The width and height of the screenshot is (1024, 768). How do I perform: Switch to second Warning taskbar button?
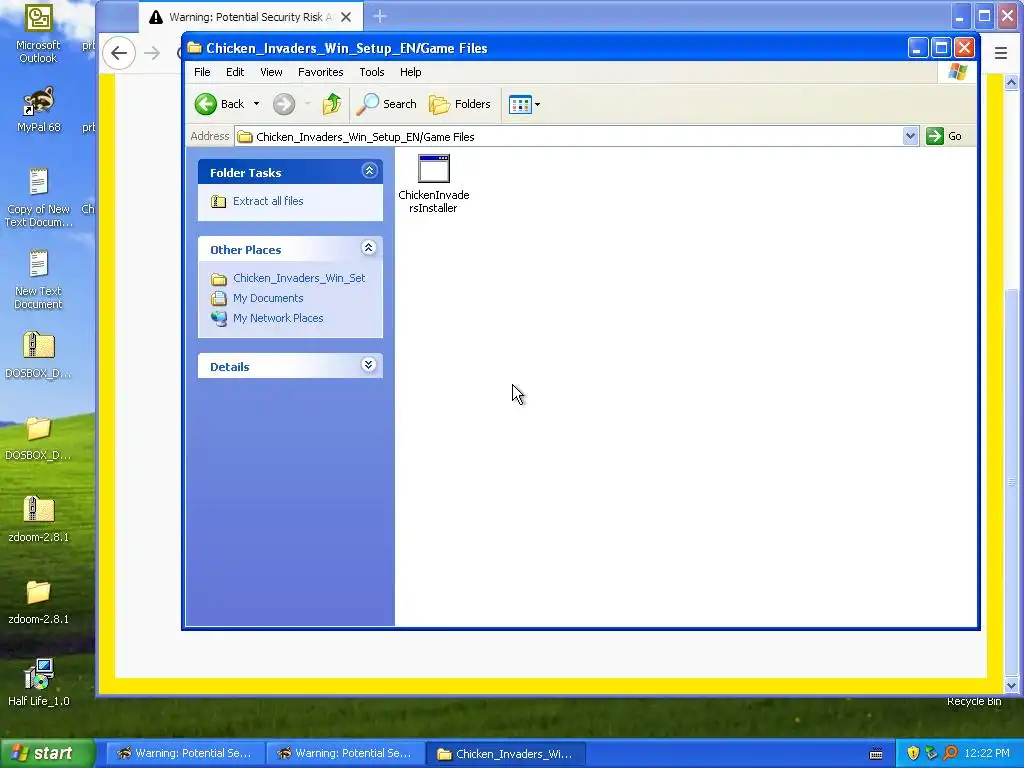click(345, 753)
